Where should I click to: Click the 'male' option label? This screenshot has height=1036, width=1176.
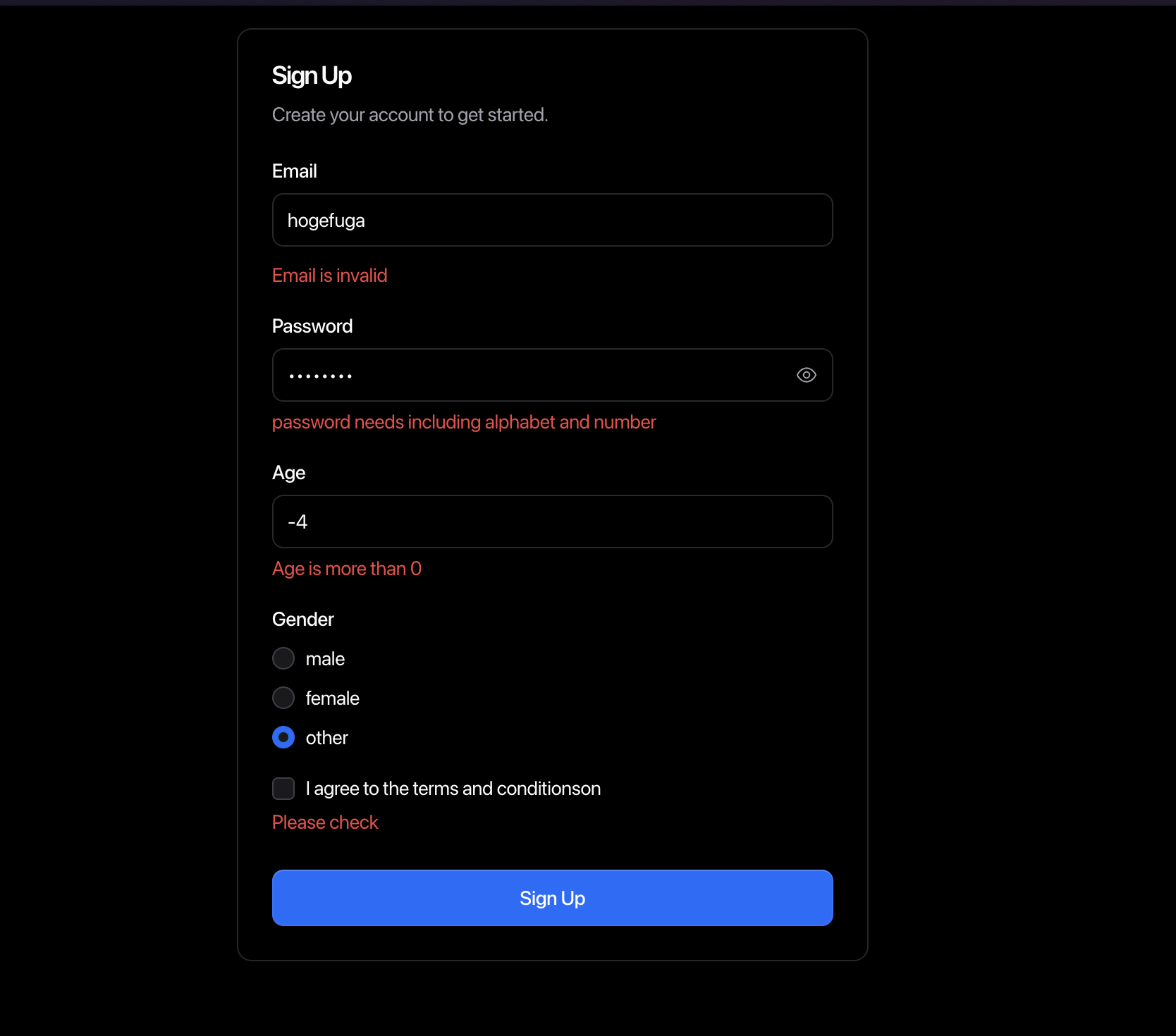tap(325, 658)
